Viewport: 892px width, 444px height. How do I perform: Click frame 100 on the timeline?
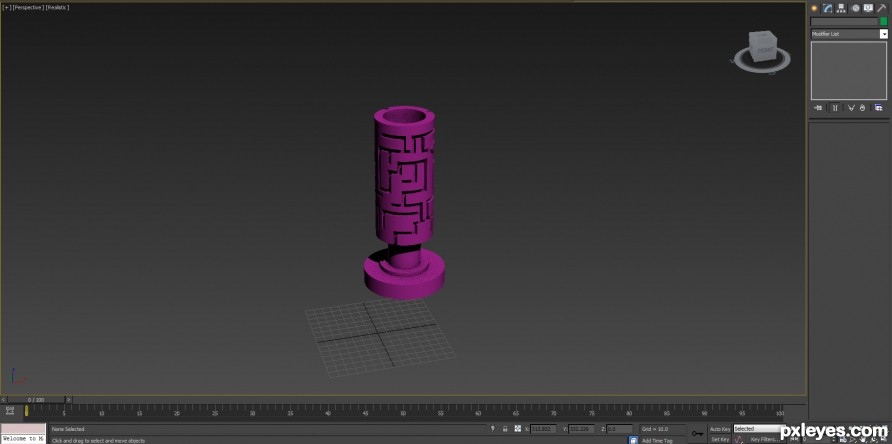click(x=779, y=411)
